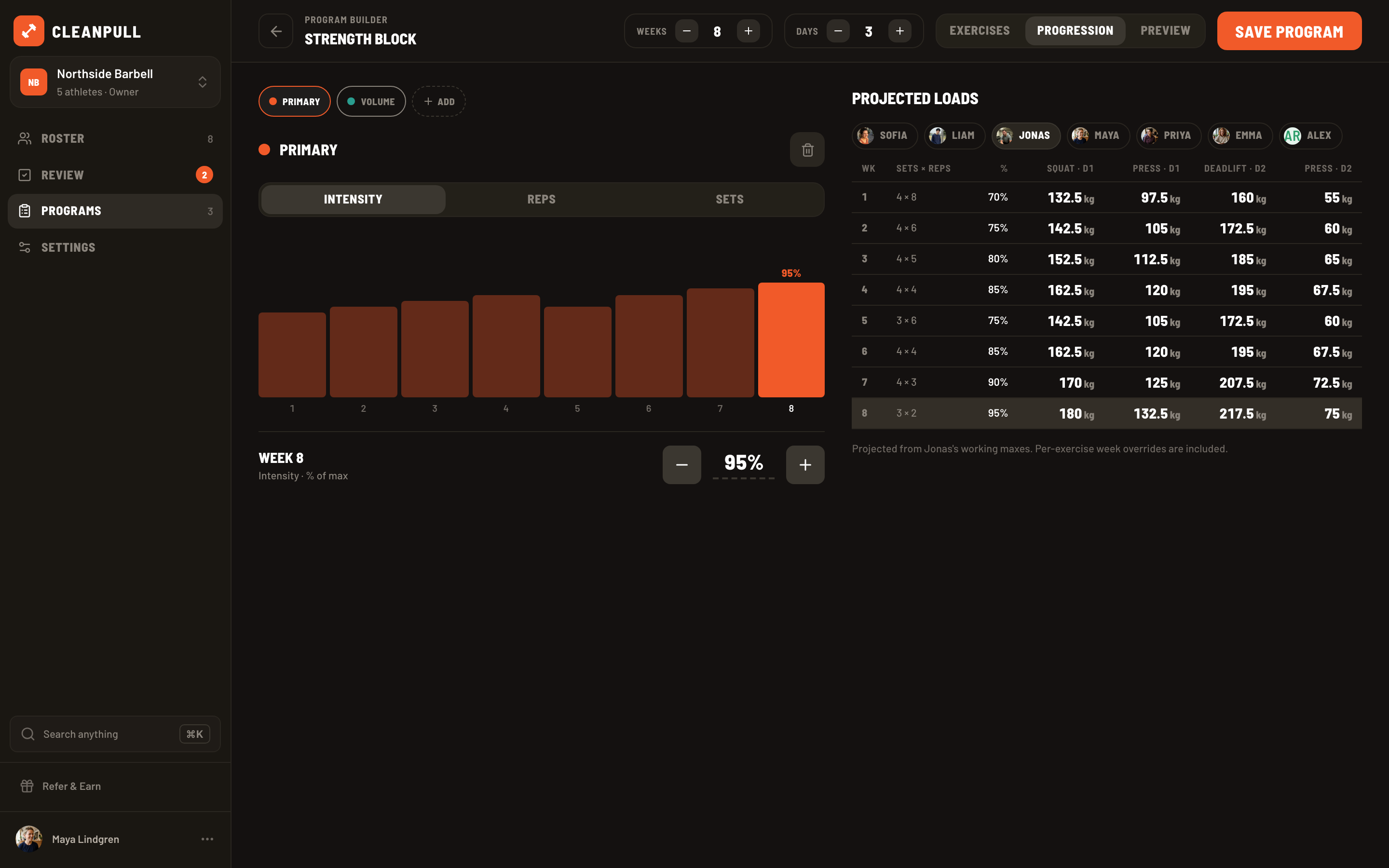Viewport: 1389px width, 868px height.
Task: Click the search magnifier icon
Action: pyautogui.click(x=28, y=733)
